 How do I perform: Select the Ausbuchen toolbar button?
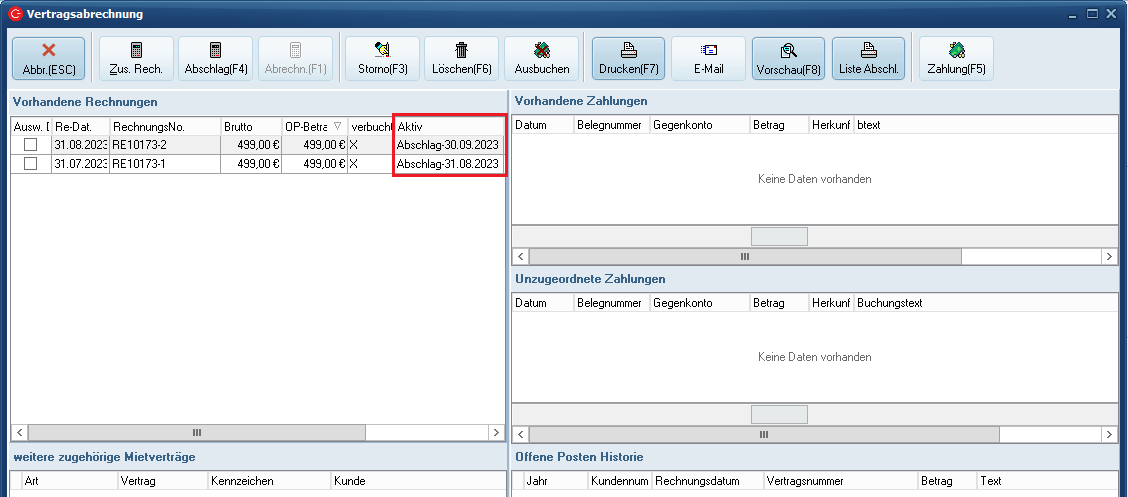point(541,59)
